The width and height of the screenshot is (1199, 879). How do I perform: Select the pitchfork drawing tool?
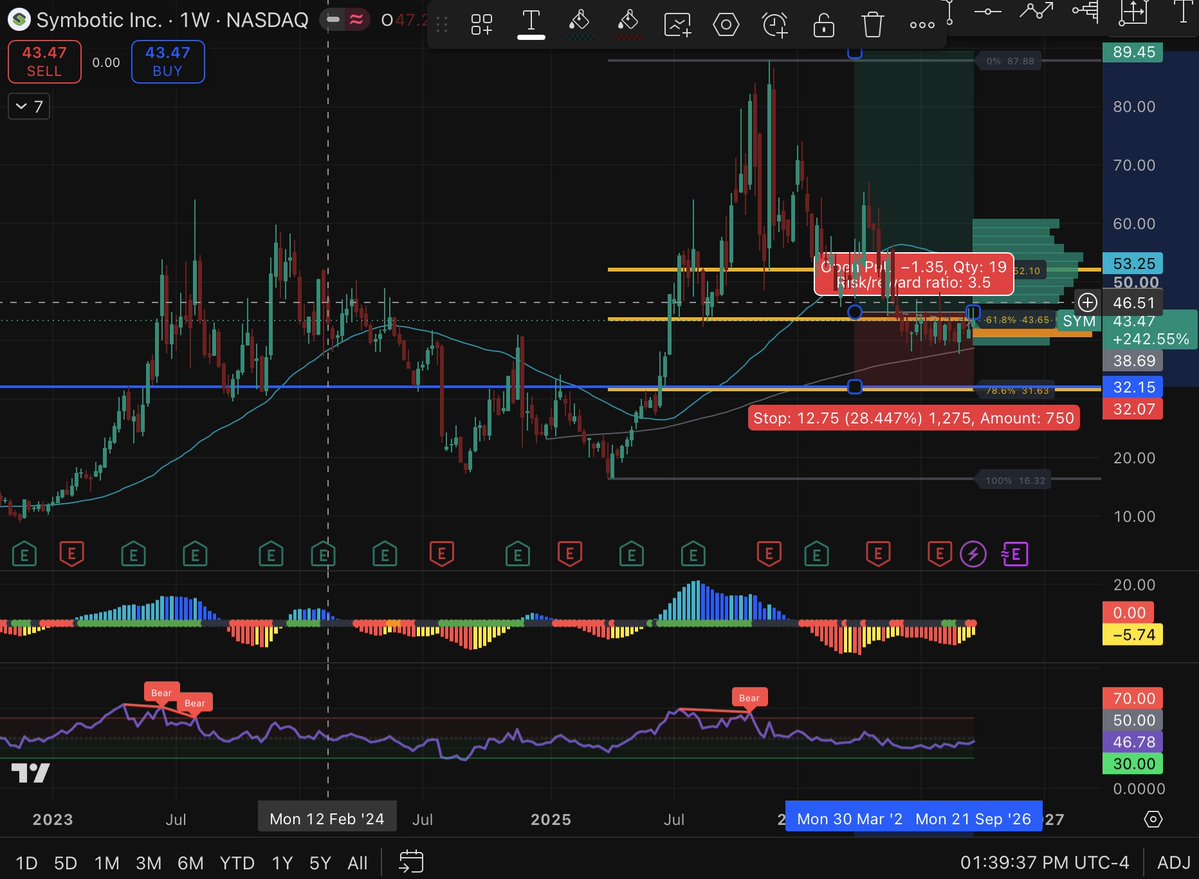pos(1086,11)
